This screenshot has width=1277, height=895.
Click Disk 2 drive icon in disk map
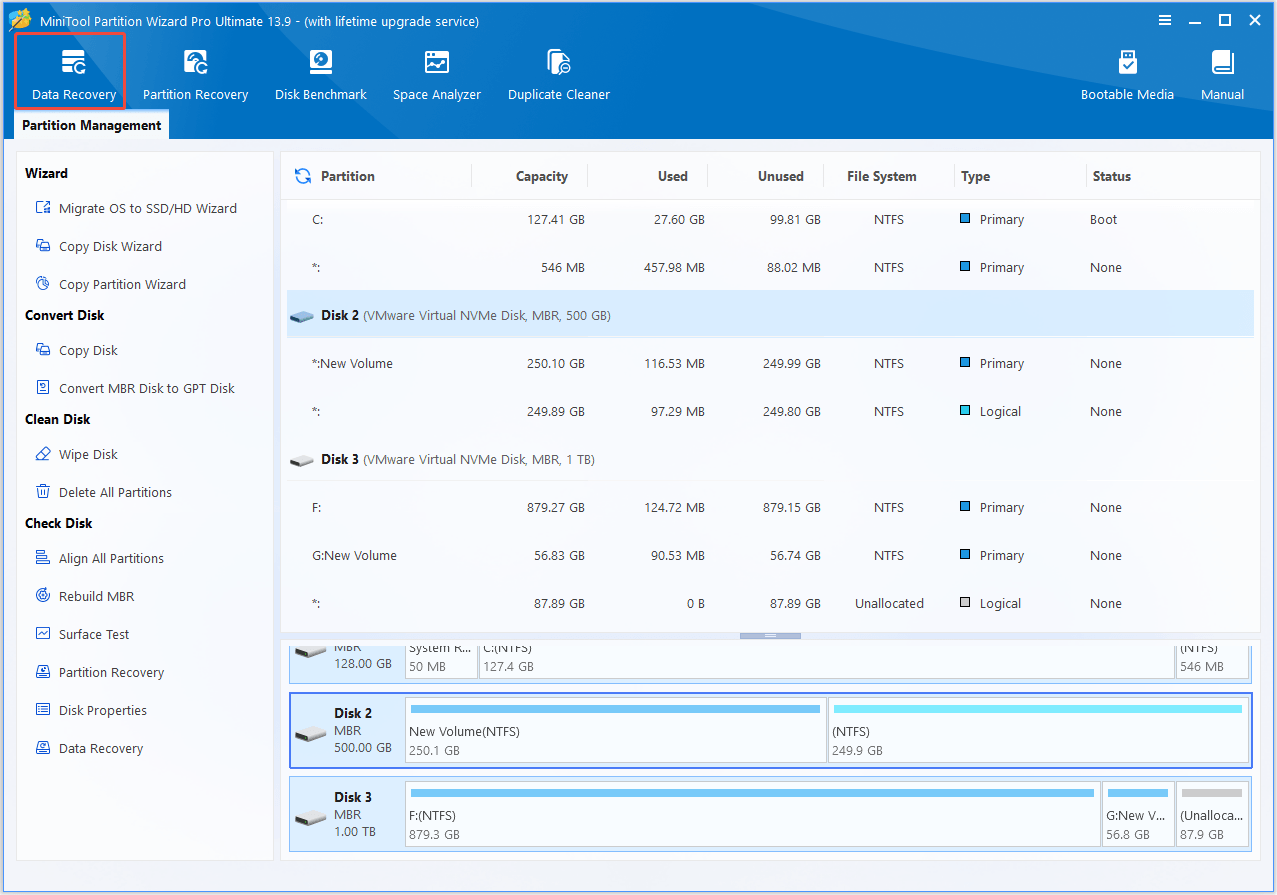(311, 734)
